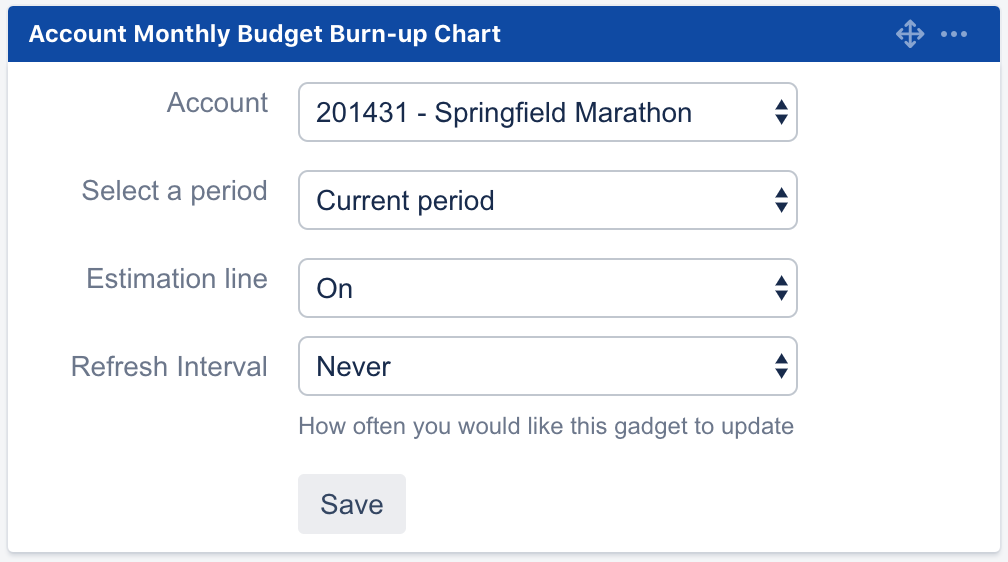Click the 'Refresh Interval' label
Image resolution: width=1008 pixels, height=562 pixels.
click(x=169, y=367)
